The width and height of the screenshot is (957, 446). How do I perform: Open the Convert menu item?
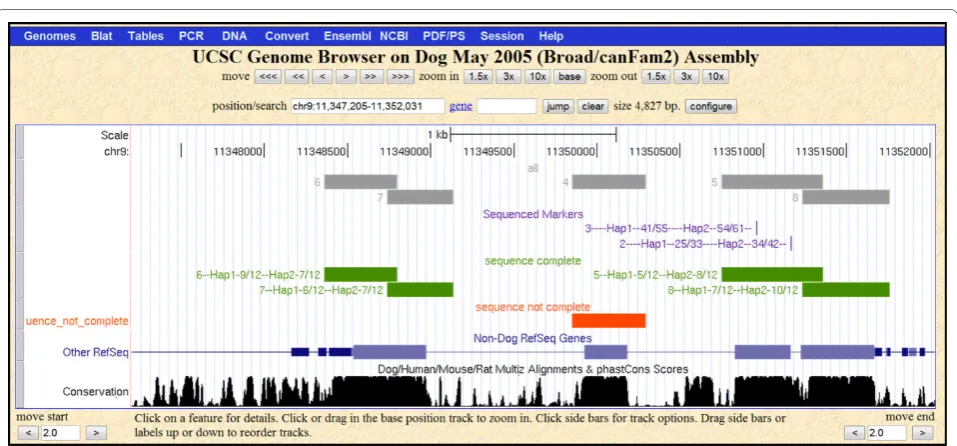coord(287,36)
